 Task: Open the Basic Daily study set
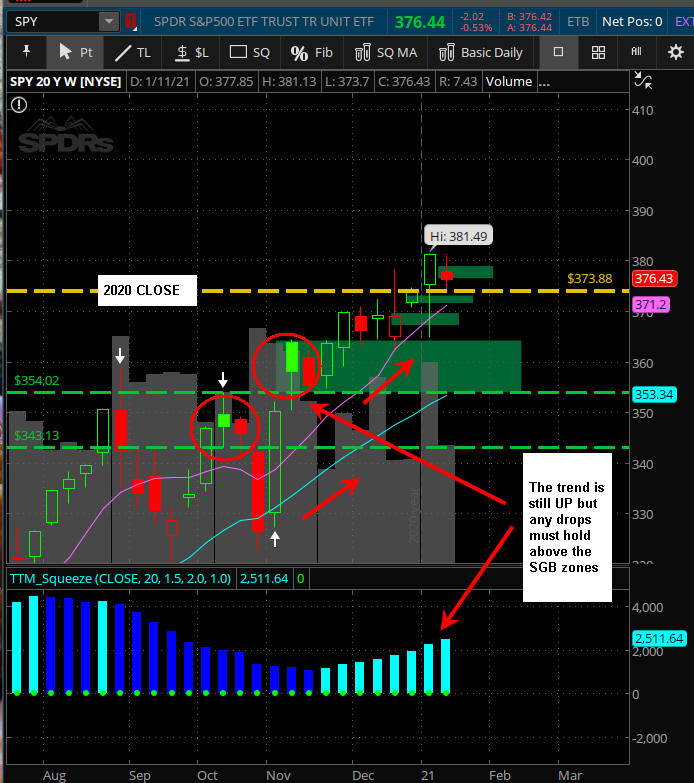click(481, 52)
